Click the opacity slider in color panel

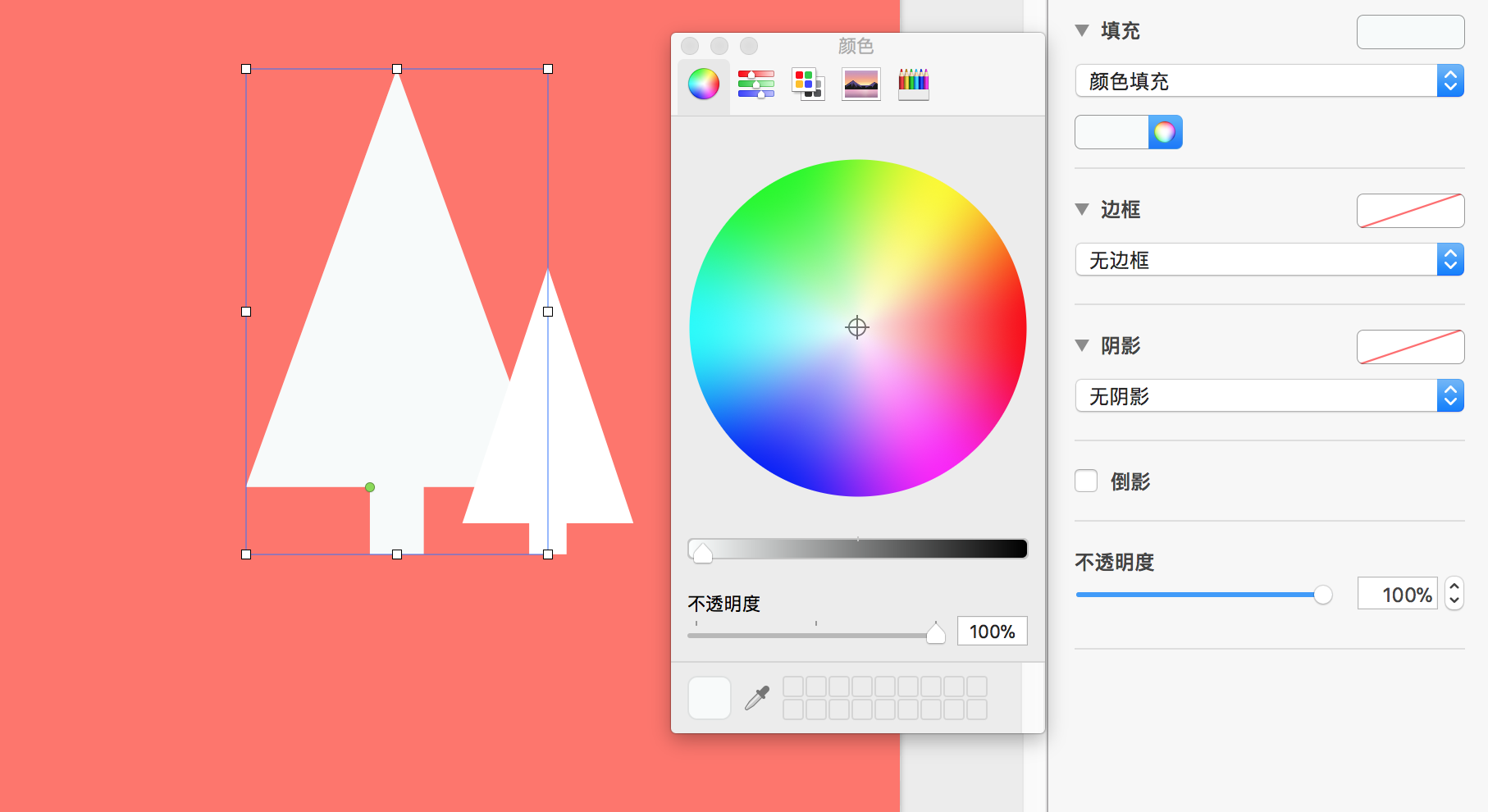(x=815, y=635)
